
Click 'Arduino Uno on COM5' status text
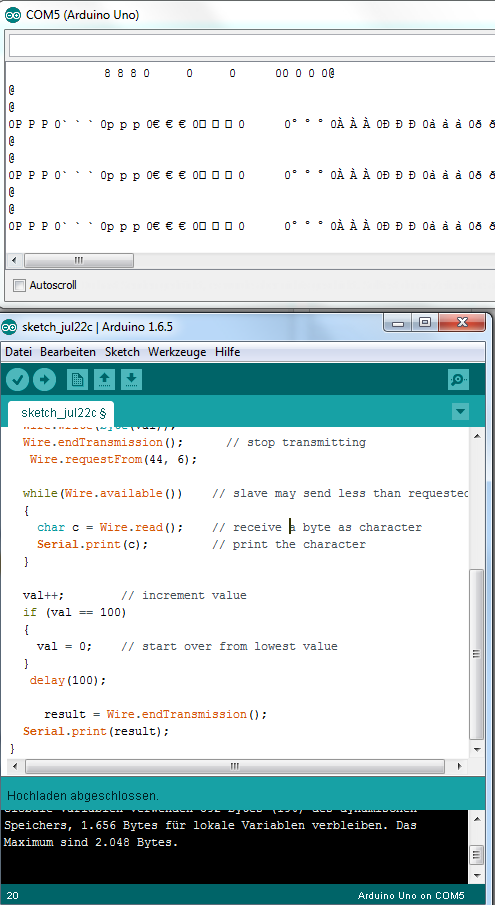point(411,896)
